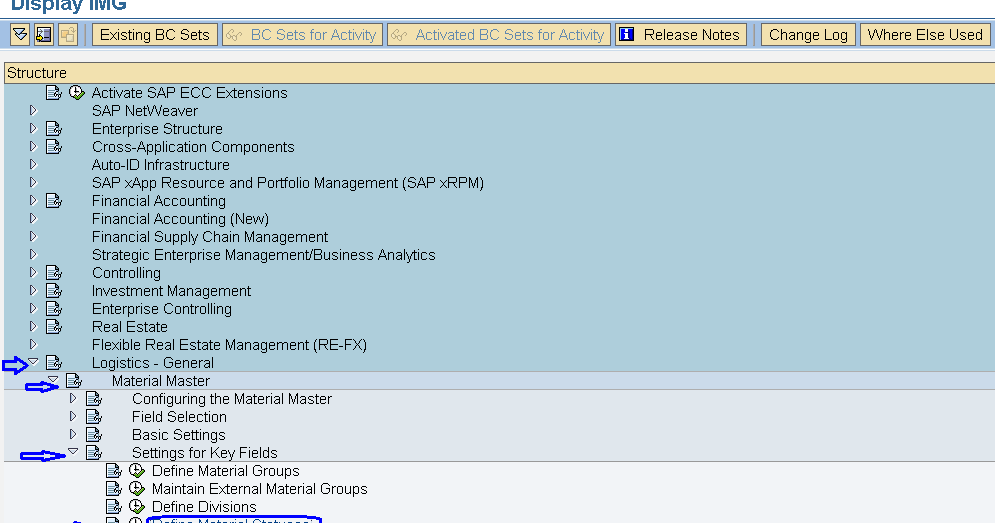Select the 'Material Master' row text
The height and width of the screenshot is (523, 995).
coord(161,381)
